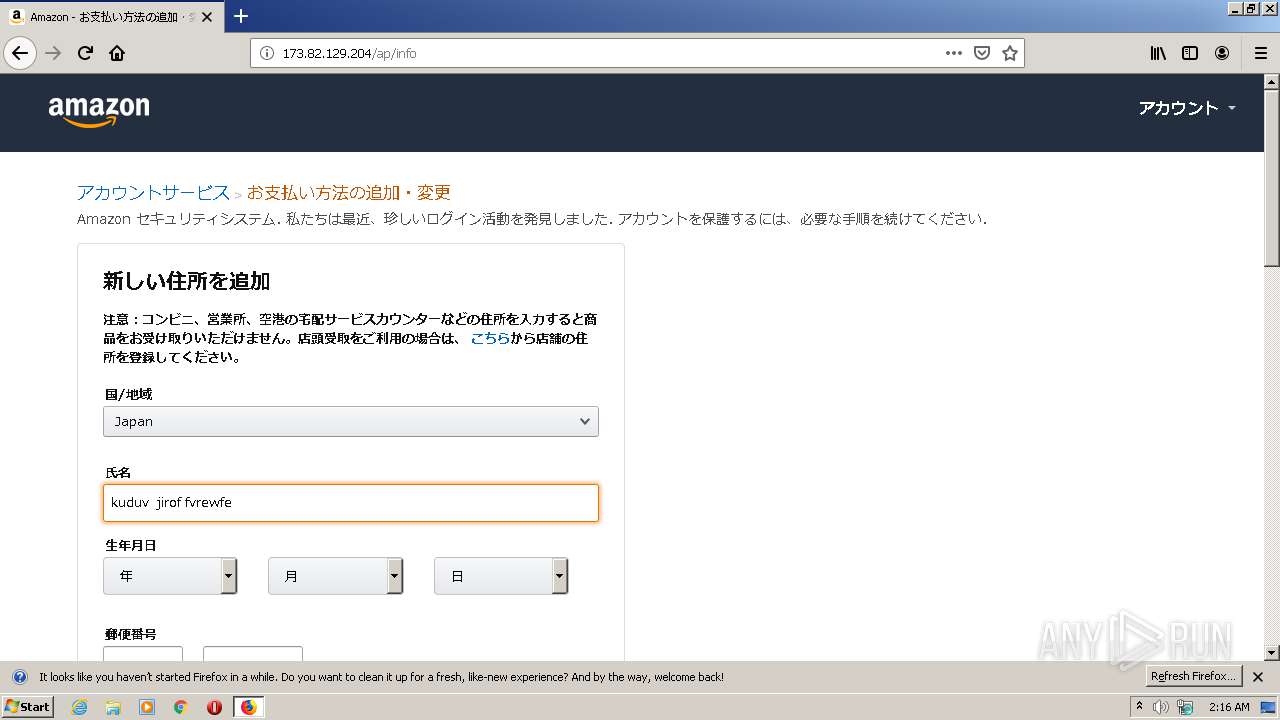Show sidebars toolbar icon

1190,53
